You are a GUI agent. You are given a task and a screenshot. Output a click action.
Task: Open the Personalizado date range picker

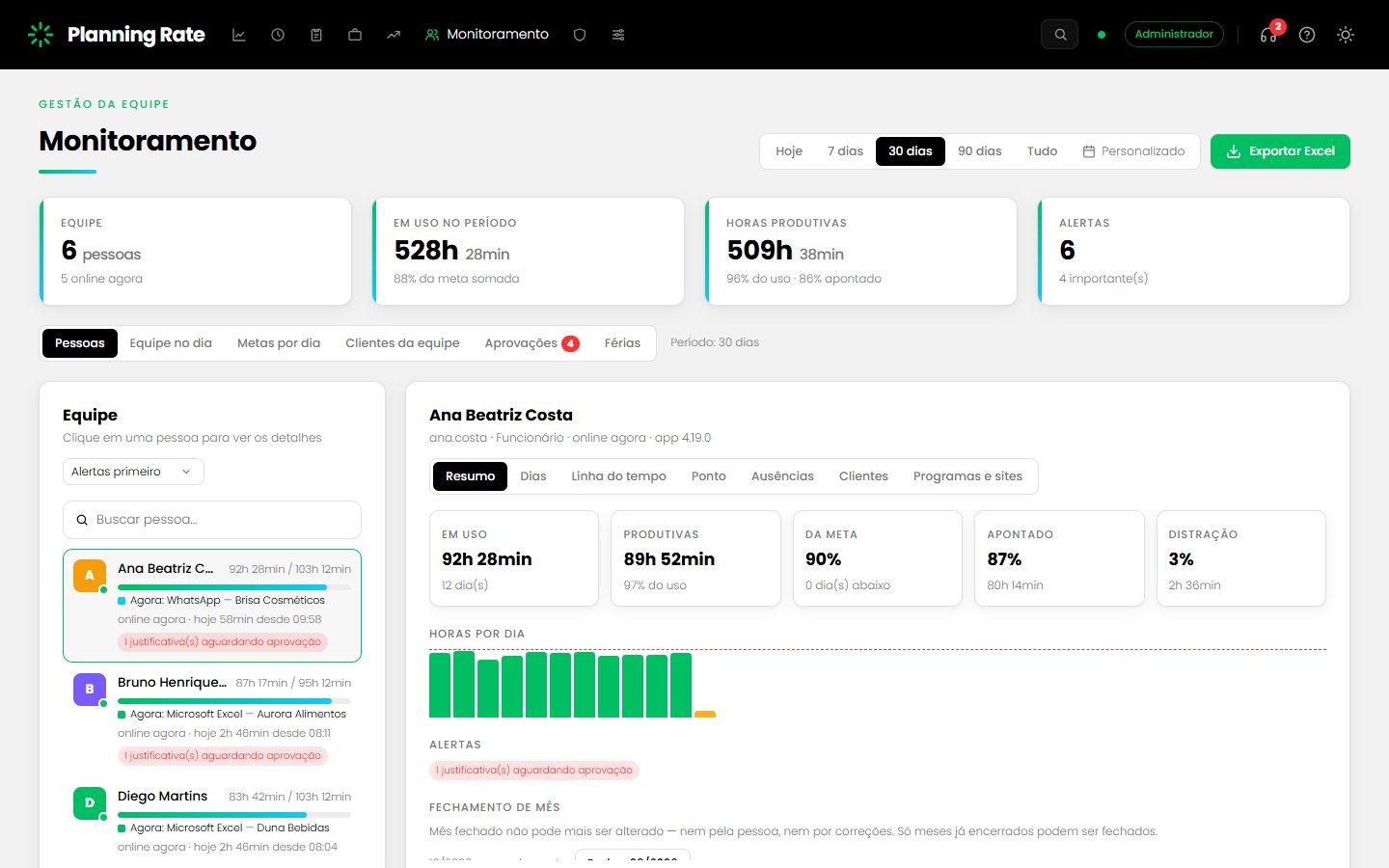pyautogui.click(x=1133, y=151)
